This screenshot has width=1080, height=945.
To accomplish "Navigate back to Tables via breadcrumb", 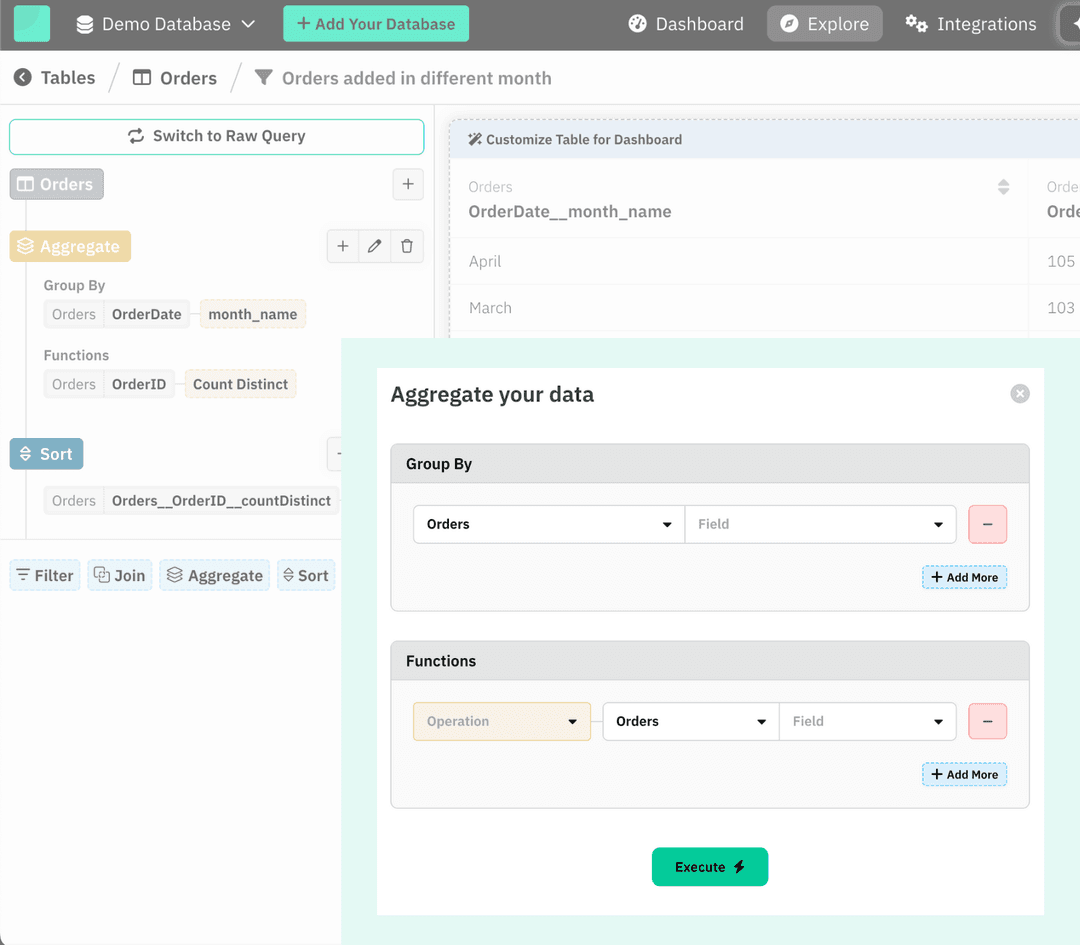I will pyautogui.click(x=55, y=77).
